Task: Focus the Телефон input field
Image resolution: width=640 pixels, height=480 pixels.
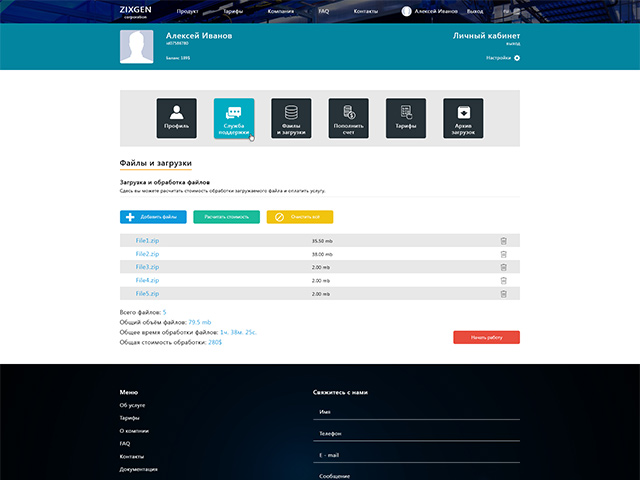Action: 416,434
